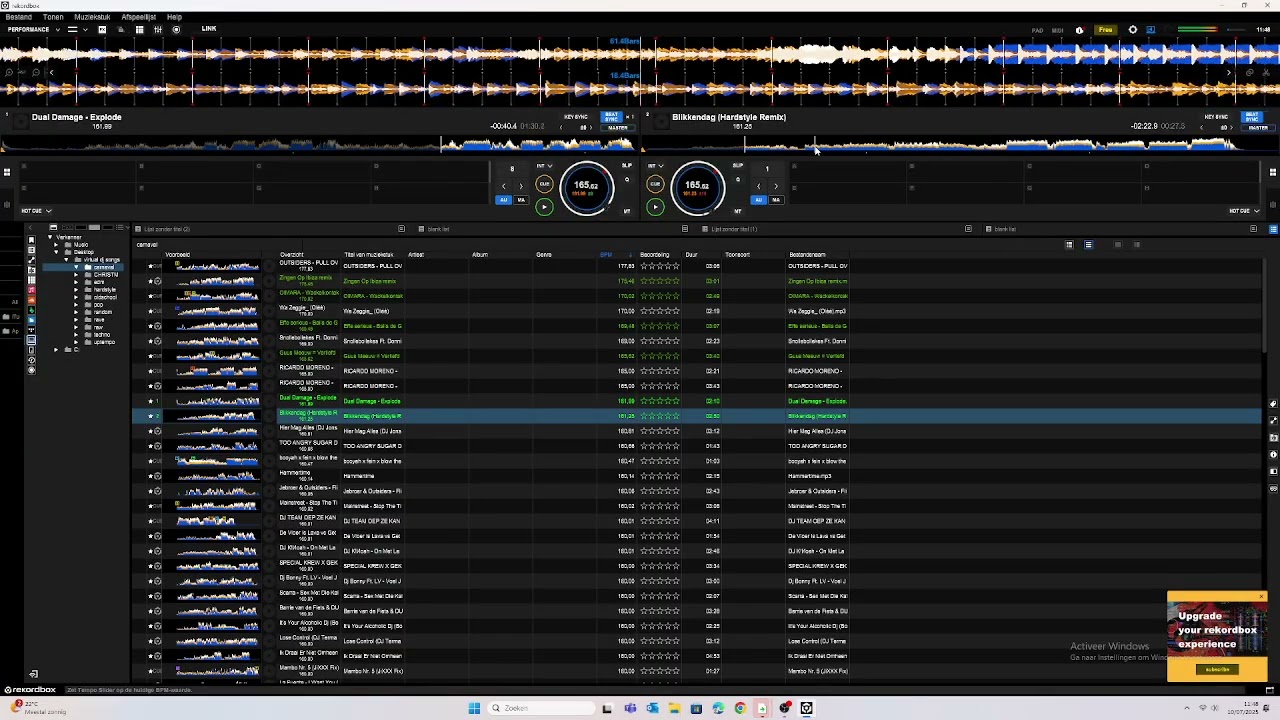Screen dimensions: 1280x720
Task: Seek in deck 1 overview waveform
Action: [x=320, y=146]
